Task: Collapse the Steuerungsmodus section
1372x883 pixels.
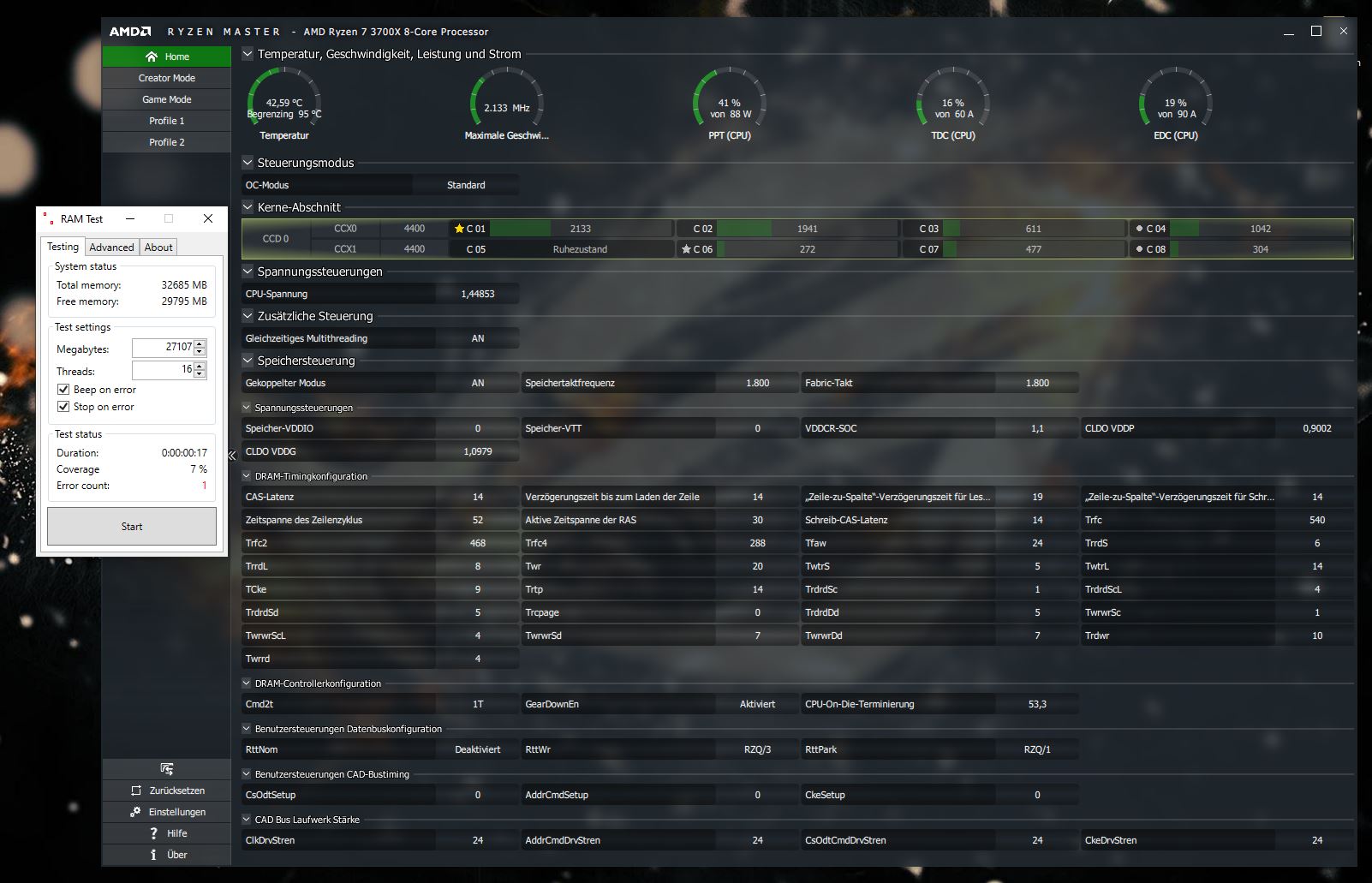Action: coord(248,162)
